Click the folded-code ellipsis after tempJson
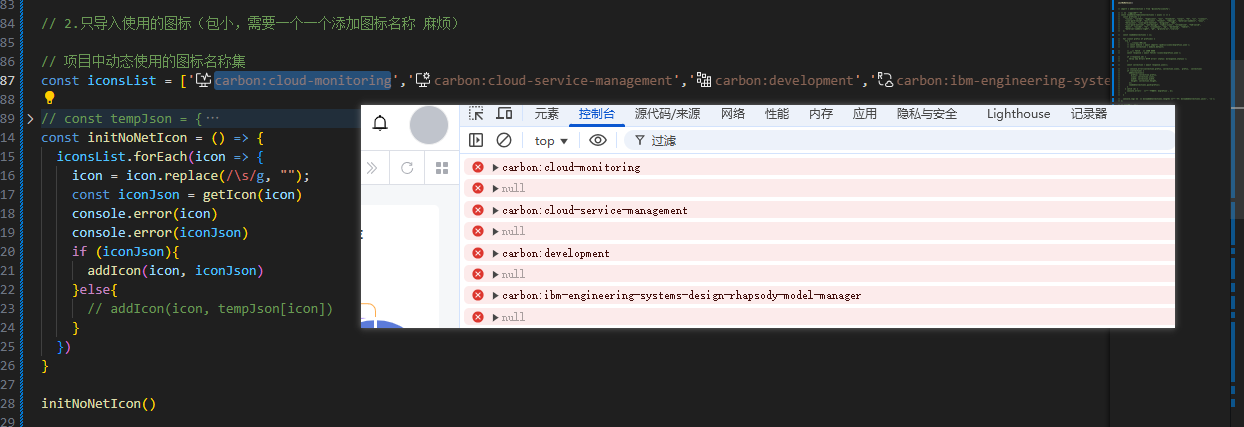 pyautogui.click(x=212, y=118)
